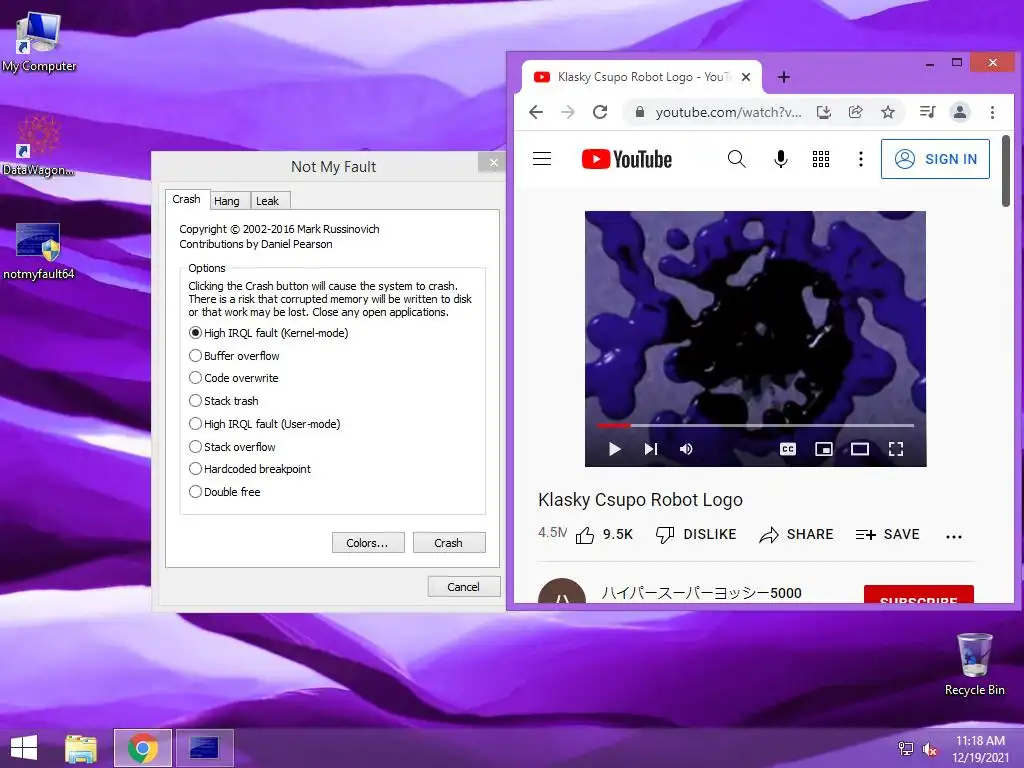Click the network tray icon
1024x768 pixels.
click(x=906, y=749)
